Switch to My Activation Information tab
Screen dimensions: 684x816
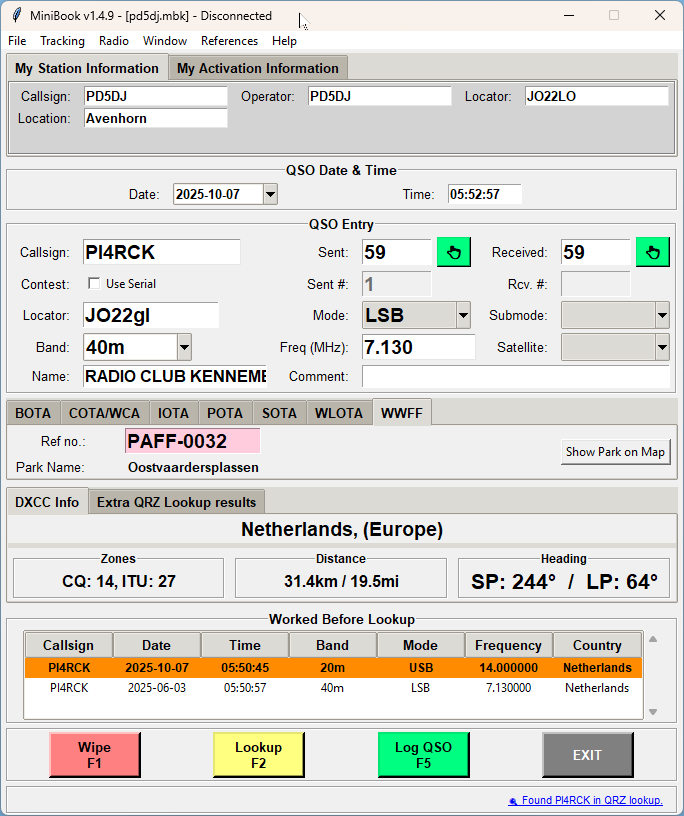258,68
